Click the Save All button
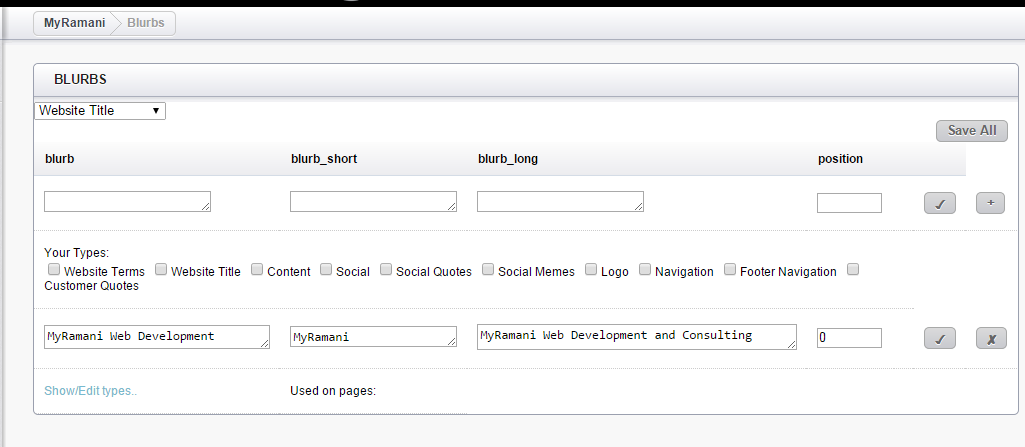Image resolution: width=1025 pixels, height=447 pixels. coord(972,131)
